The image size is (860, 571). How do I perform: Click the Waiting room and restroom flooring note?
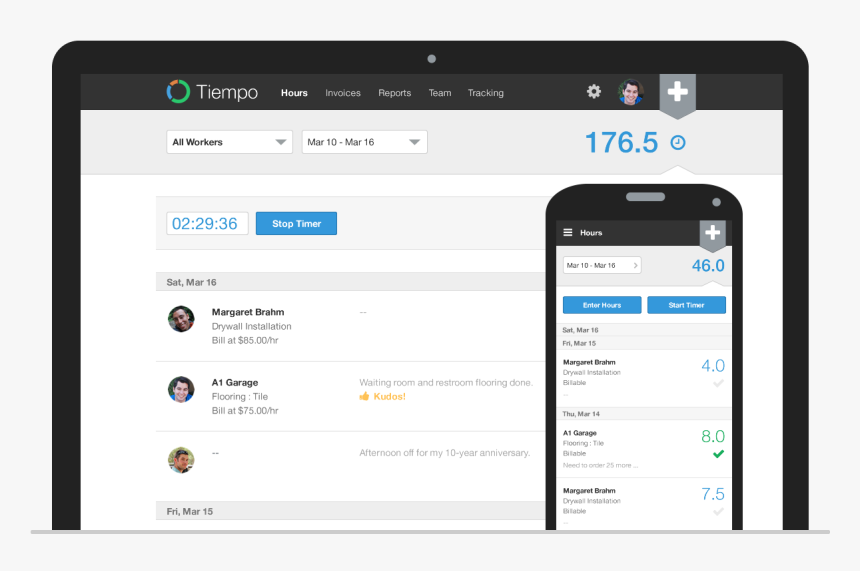click(x=446, y=382)
